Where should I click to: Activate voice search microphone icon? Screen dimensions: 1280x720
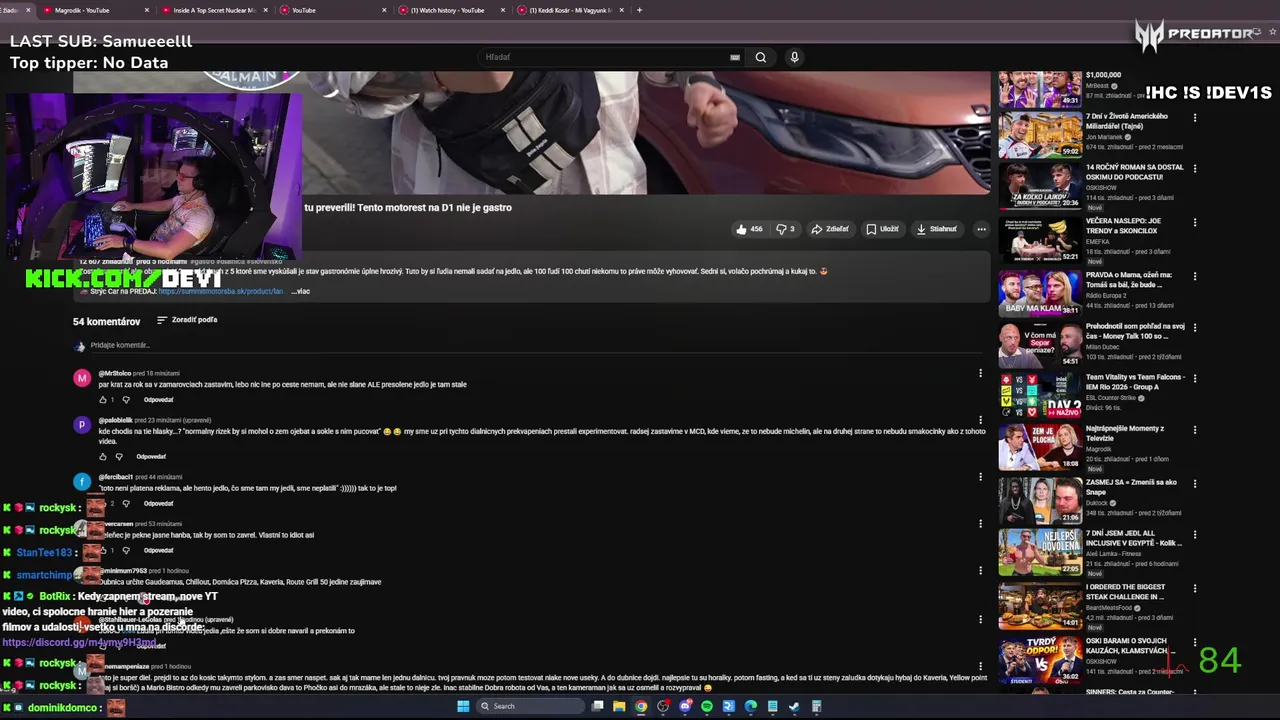coord(794,57)
